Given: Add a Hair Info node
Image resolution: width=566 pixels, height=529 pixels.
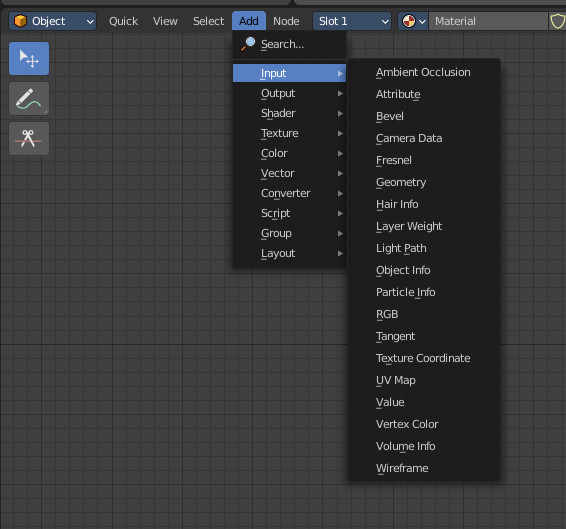Looking at the screenshot, I should [x=424, y=204].
